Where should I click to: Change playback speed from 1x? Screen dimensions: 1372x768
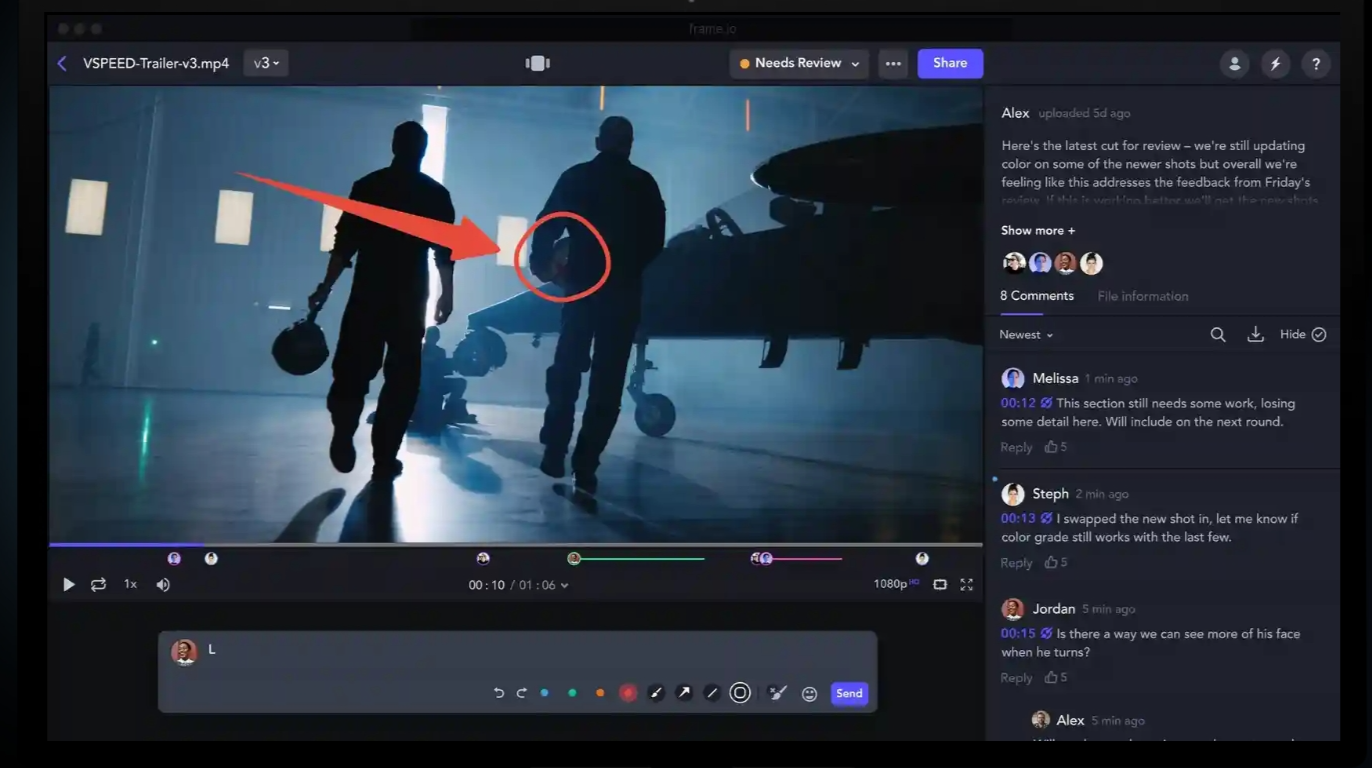pos(130,584)
